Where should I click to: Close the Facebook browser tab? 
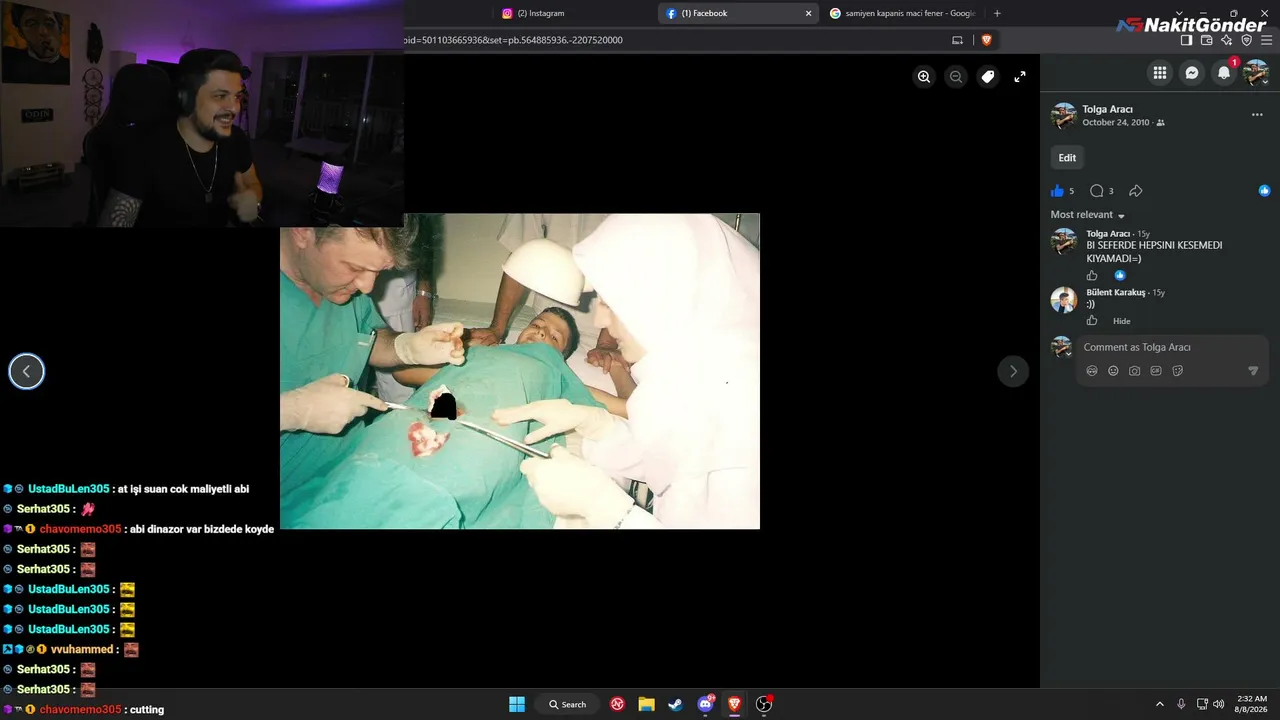click(808, 13)
